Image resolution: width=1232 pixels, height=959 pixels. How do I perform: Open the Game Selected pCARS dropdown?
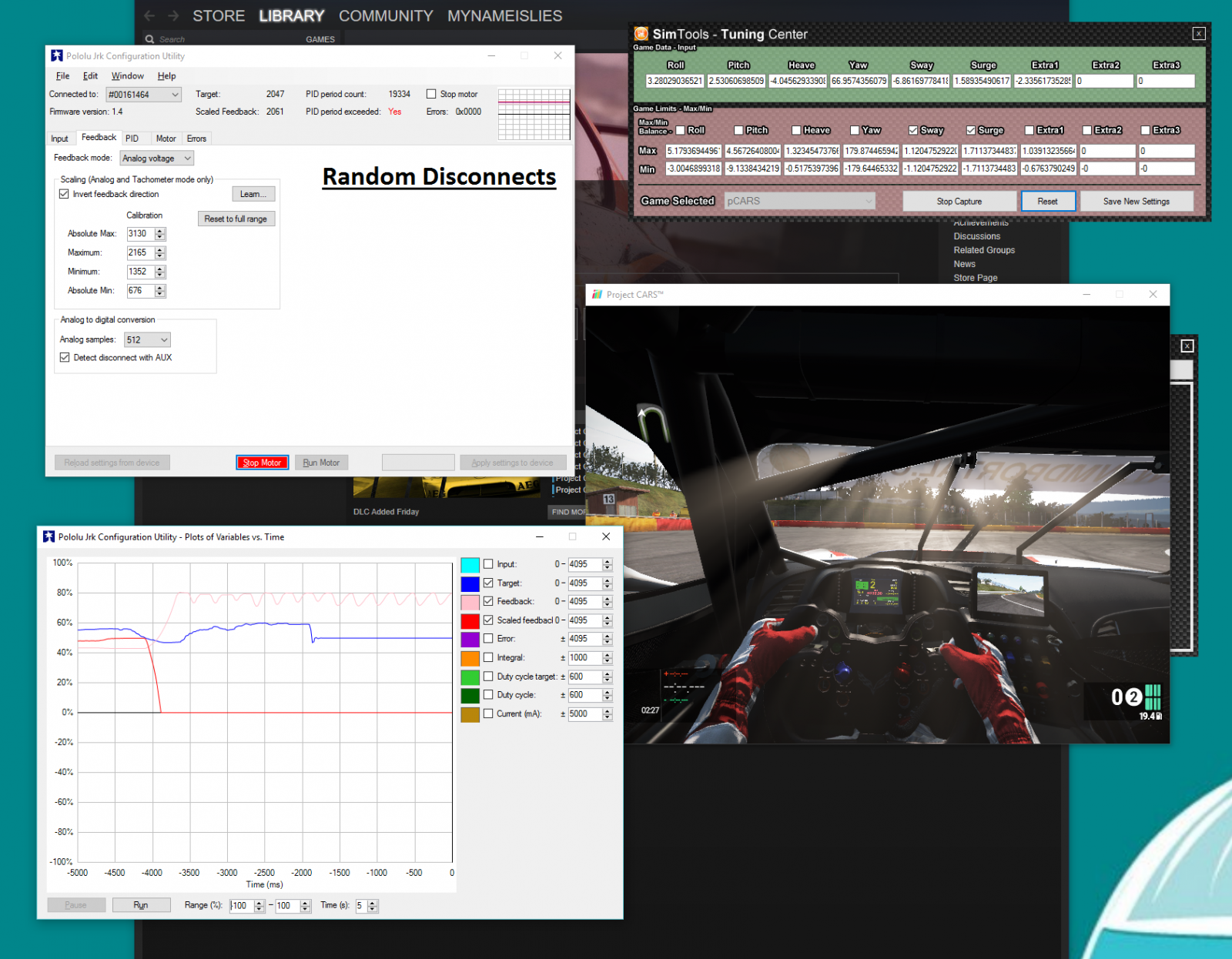coord(799,201)
